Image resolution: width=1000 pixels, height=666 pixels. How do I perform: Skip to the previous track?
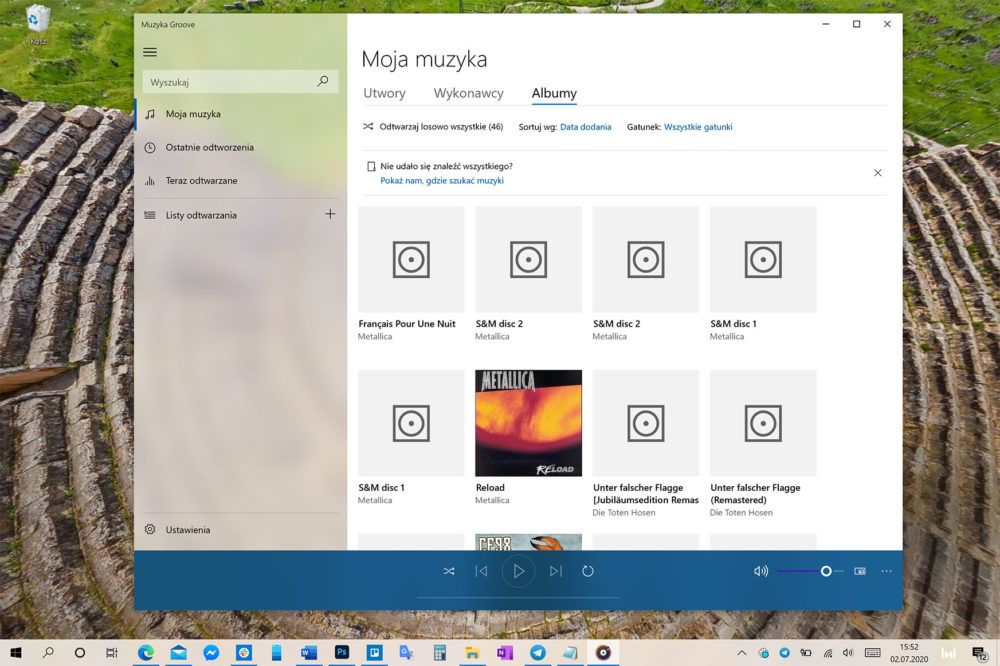(482, 571)
